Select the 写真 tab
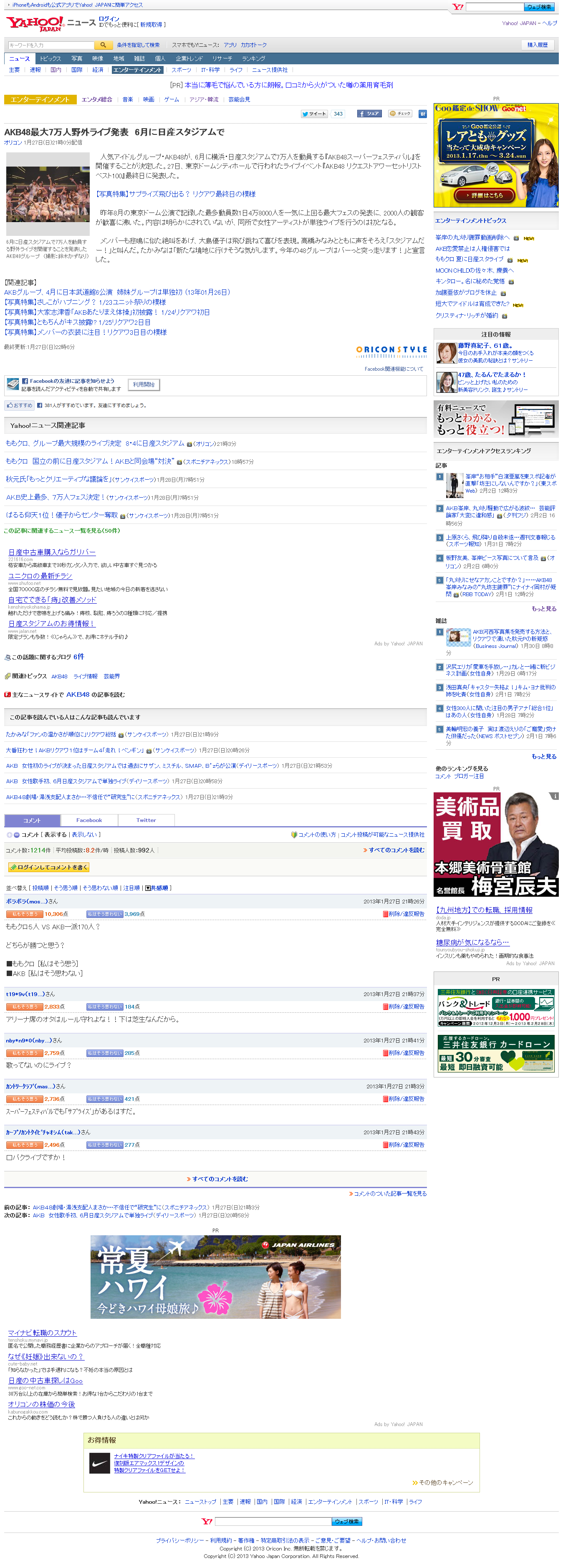 (77, 58)
